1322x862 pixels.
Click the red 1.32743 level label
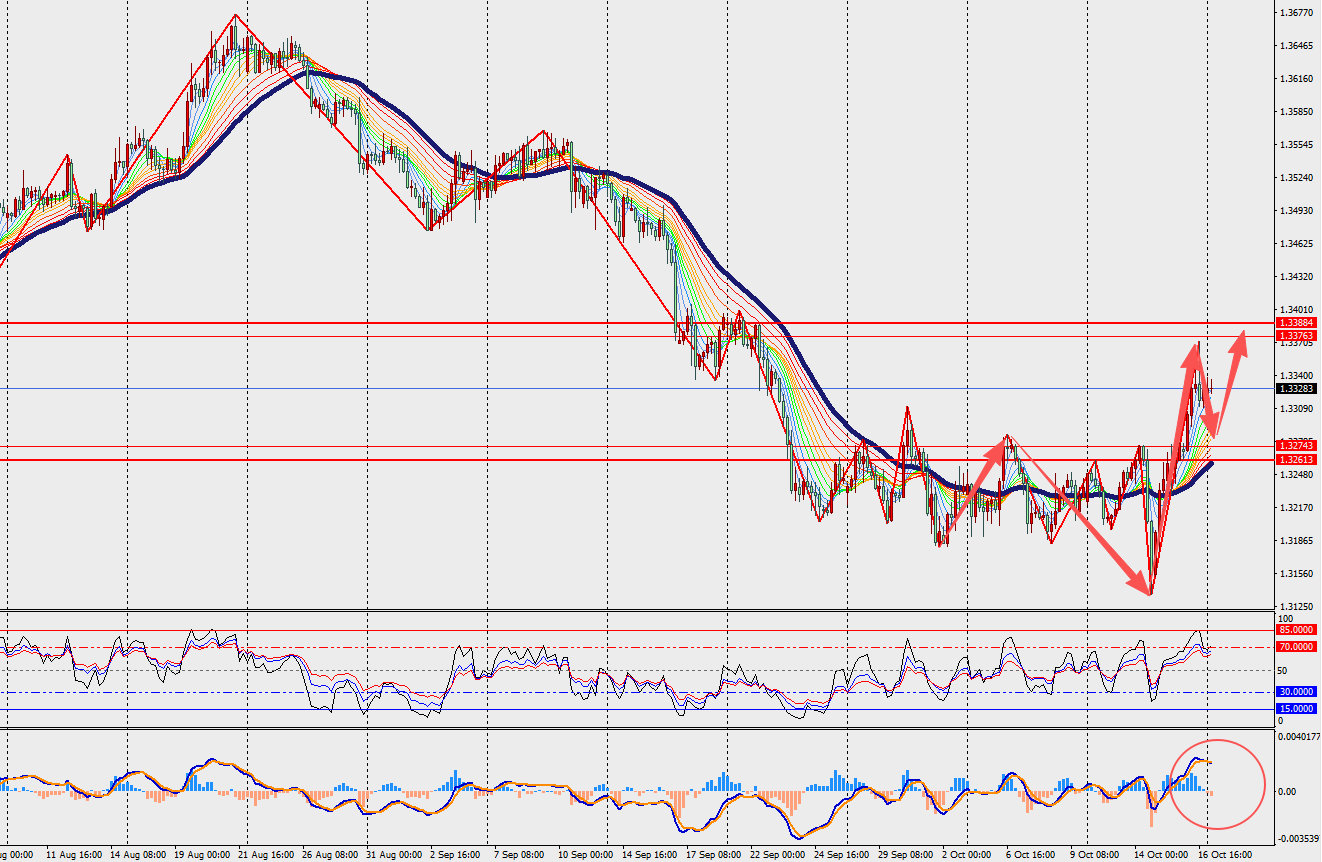(1297, 445)
